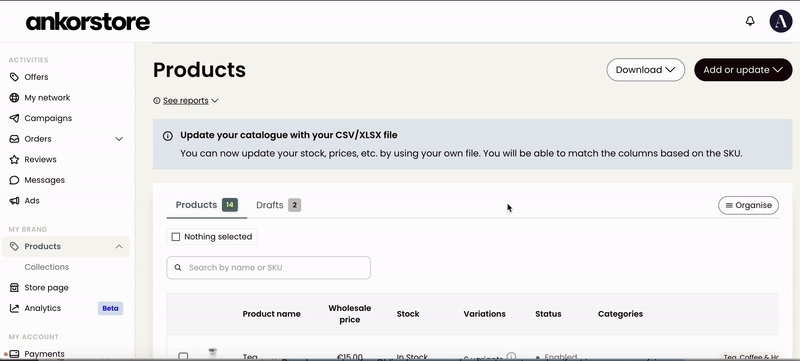Open the Add or update dropdown
Viewport: 800px width, 361px height.
click(x=743, y=70)
